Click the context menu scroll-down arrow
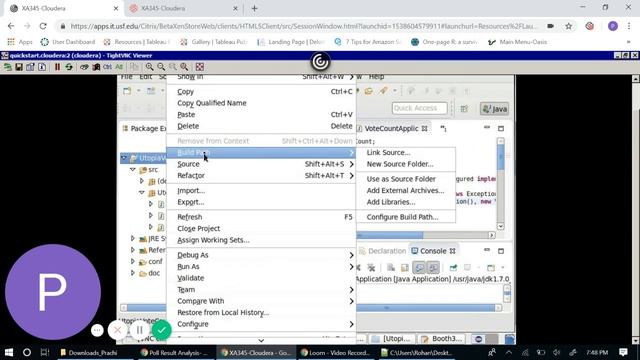 click(x=261, y=340)
